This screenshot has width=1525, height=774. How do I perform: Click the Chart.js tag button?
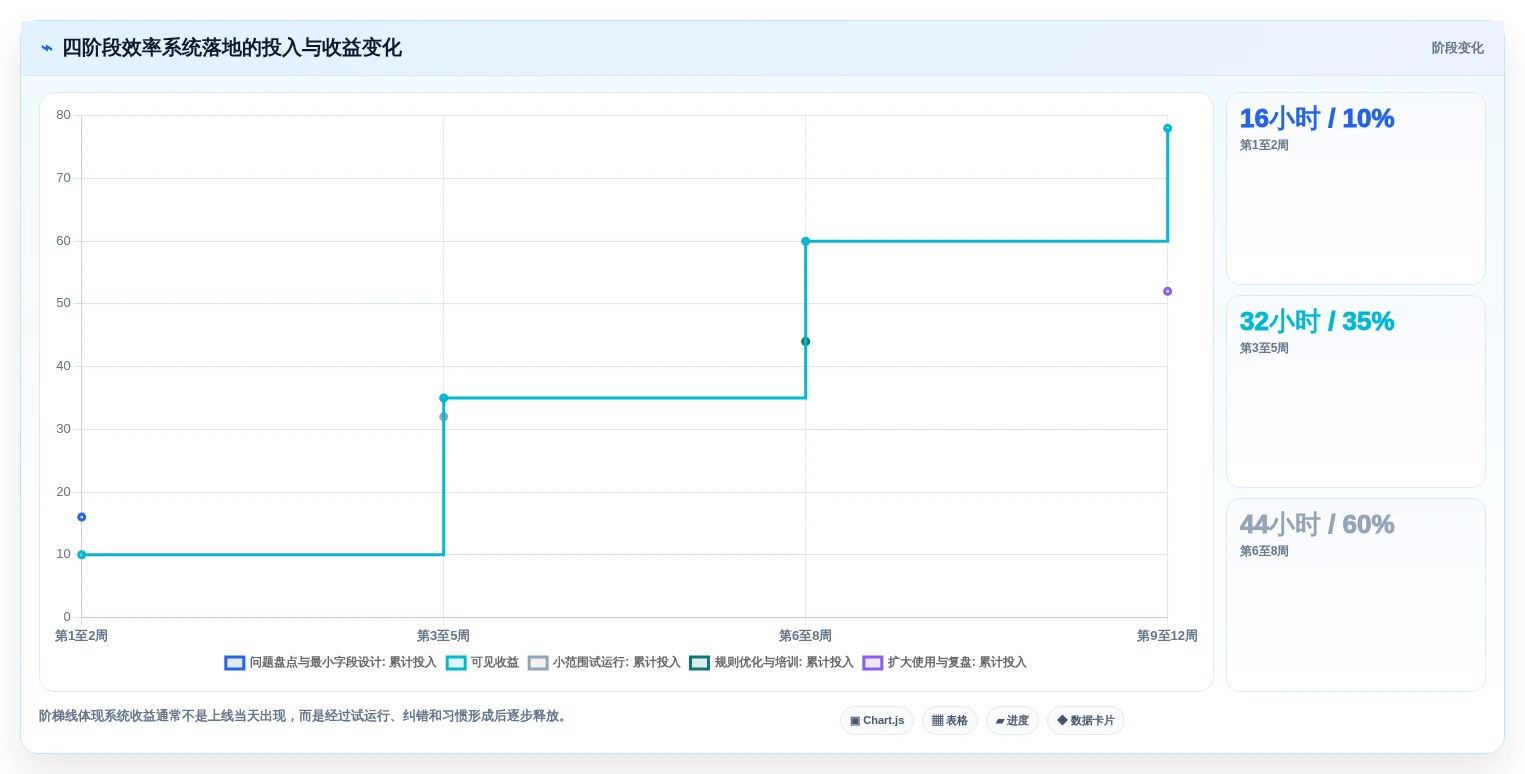pyautogui.click(x=877, y=720)
